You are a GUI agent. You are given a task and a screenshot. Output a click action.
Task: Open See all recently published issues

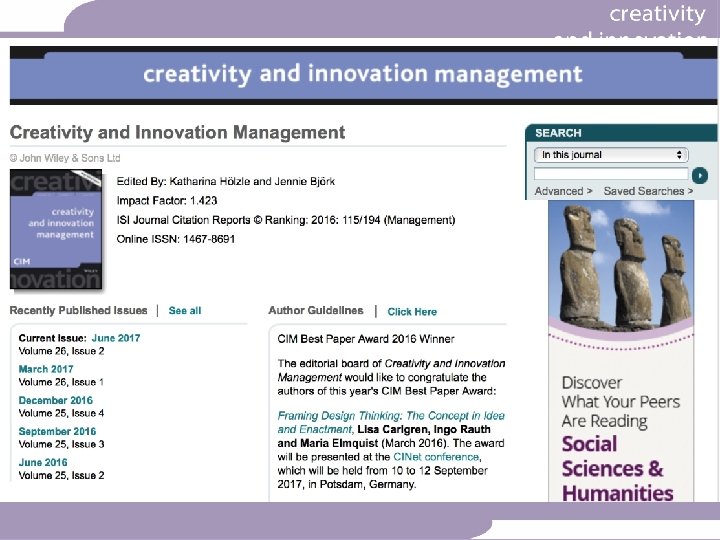[x=185, y=310]
